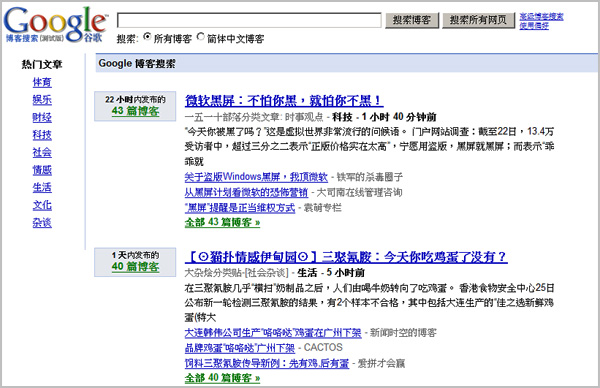Click source text 爱拼才会赢
600x388 pixels.
(381, 363)
